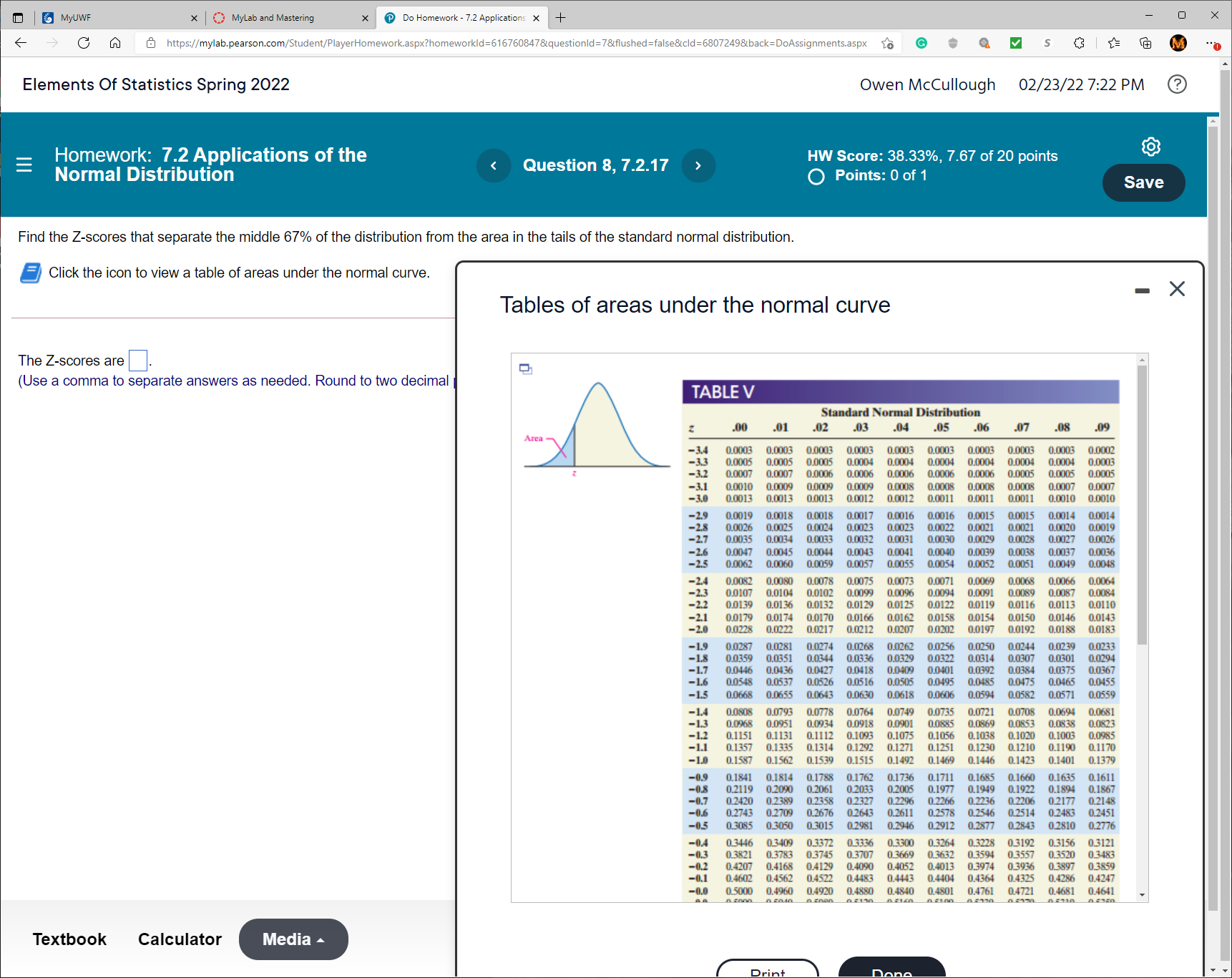Click the Z-scores answer input box
The image size is (1232, 978).
(138, 360)
